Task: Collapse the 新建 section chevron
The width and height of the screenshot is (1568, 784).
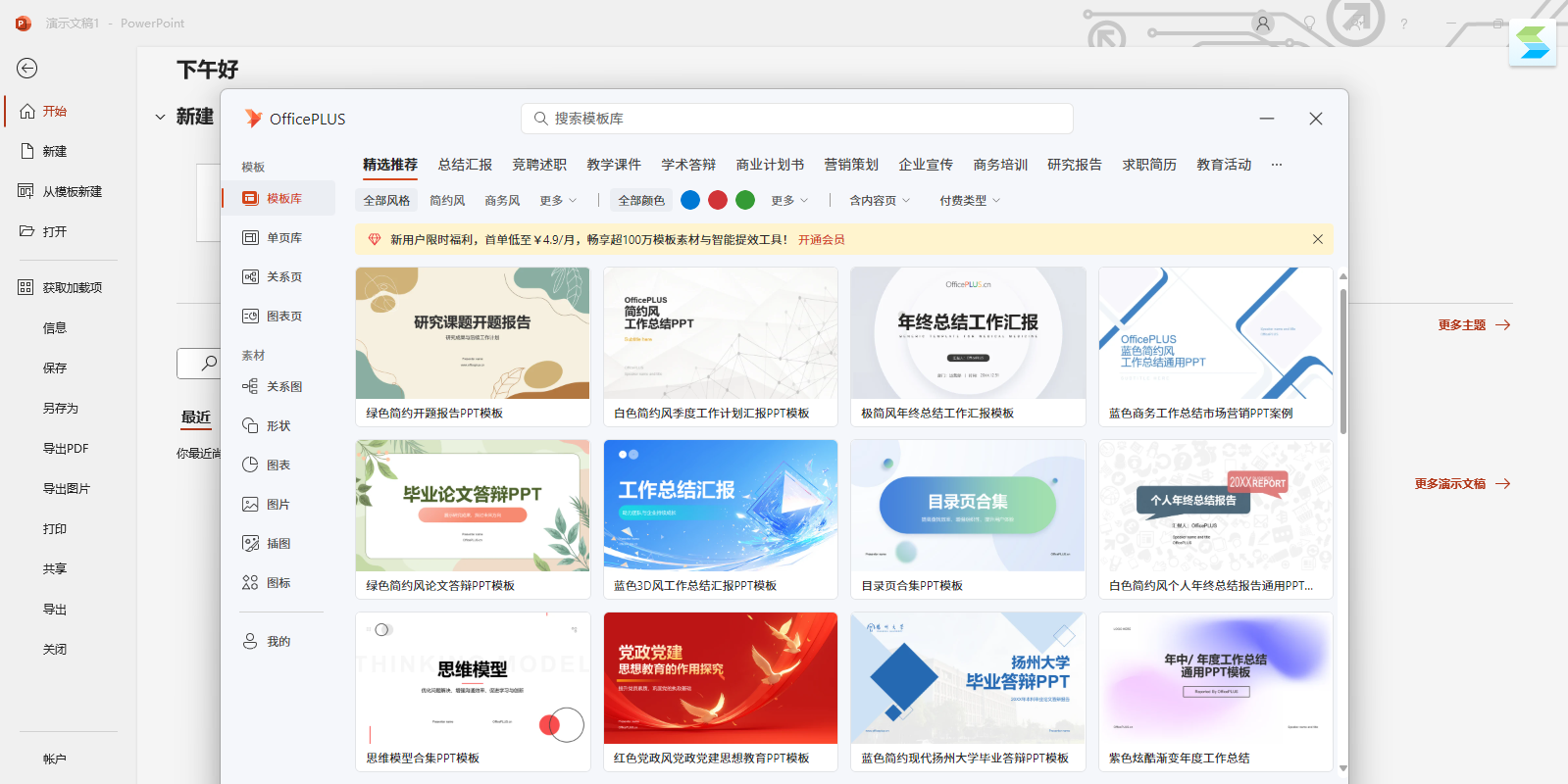Action: (160, 117)
